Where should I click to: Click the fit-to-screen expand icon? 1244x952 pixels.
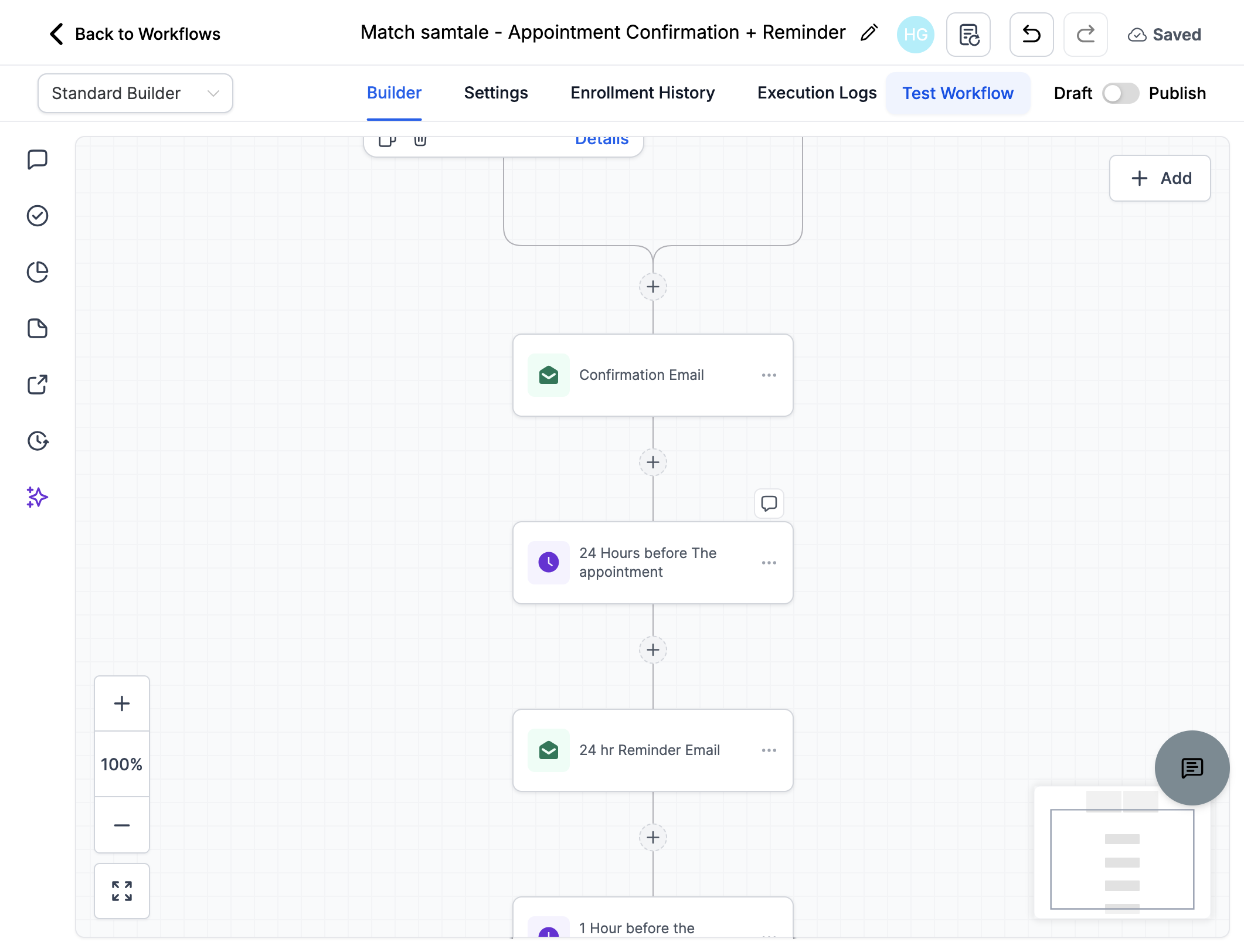[122, 891]
